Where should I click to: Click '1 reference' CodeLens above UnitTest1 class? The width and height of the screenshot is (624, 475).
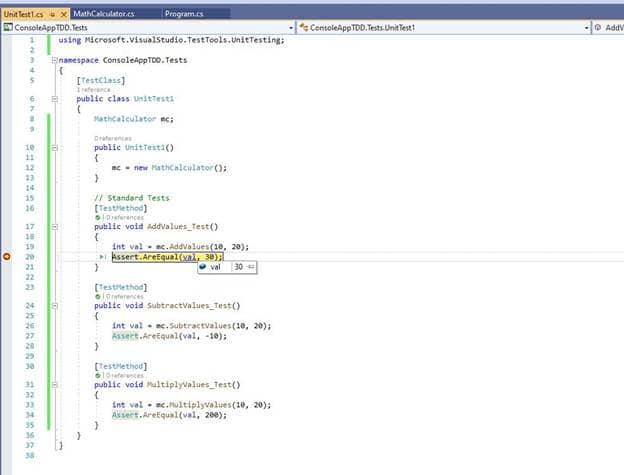pyautogui.click(x=94, y=90)
